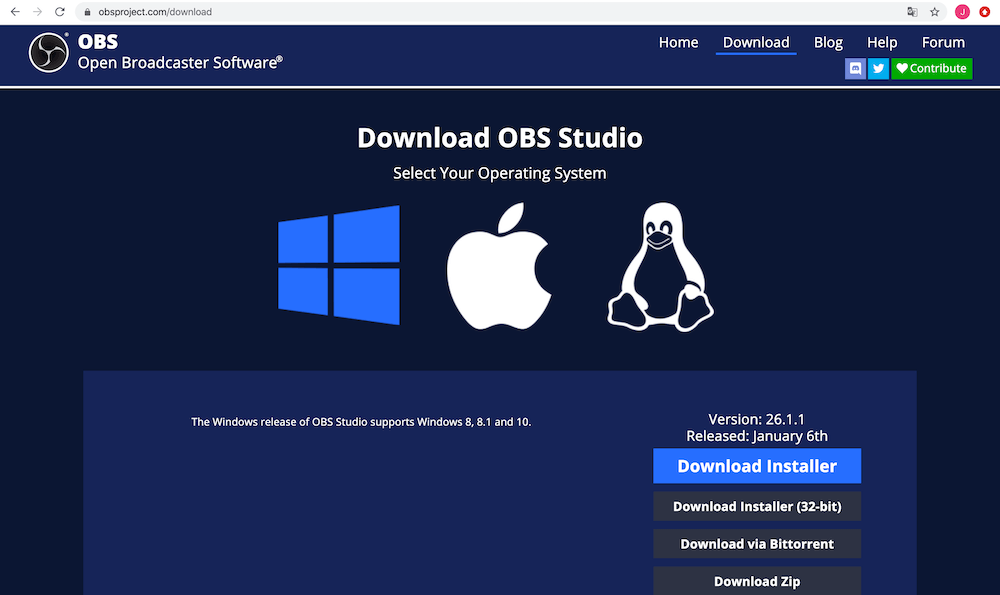
Task: Open the OBS Twitter icon
Action: (878, 68)
